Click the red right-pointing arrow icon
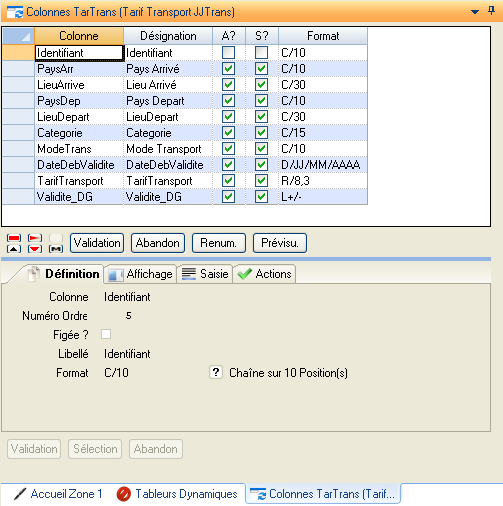 [x=35, y=238]
